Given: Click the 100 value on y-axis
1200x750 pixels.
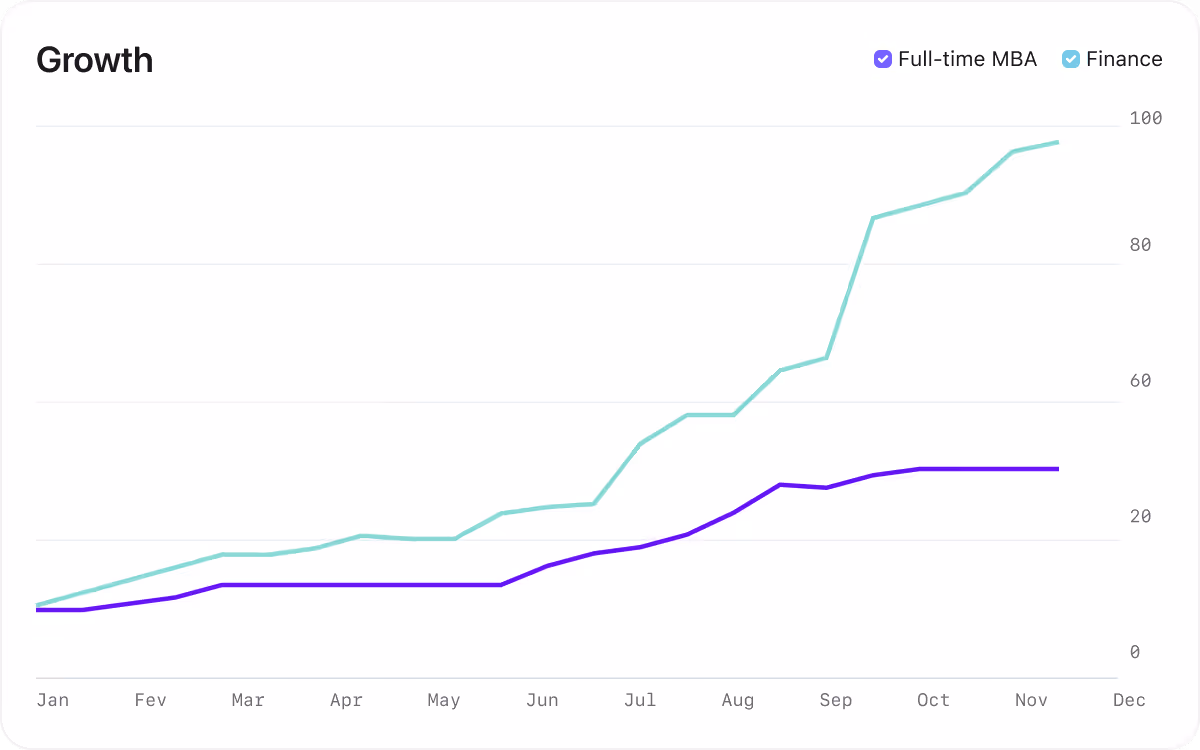Looking at the screenshot, I should pos(1146,118).
